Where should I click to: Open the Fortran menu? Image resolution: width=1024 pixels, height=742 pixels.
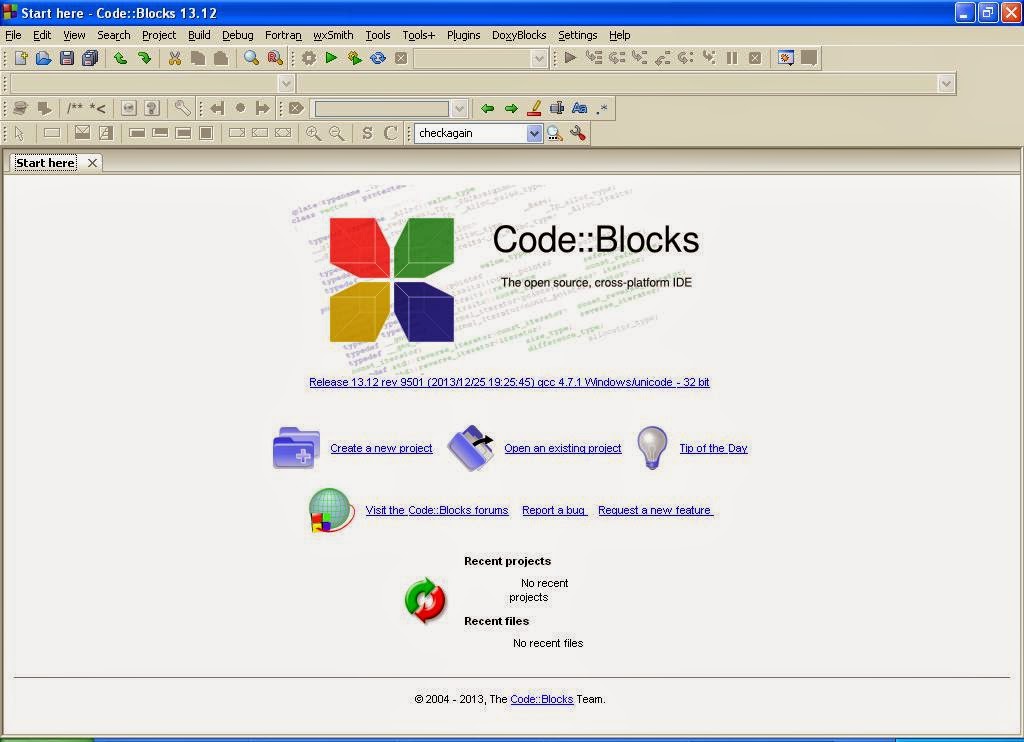click(x=283, y=35)
